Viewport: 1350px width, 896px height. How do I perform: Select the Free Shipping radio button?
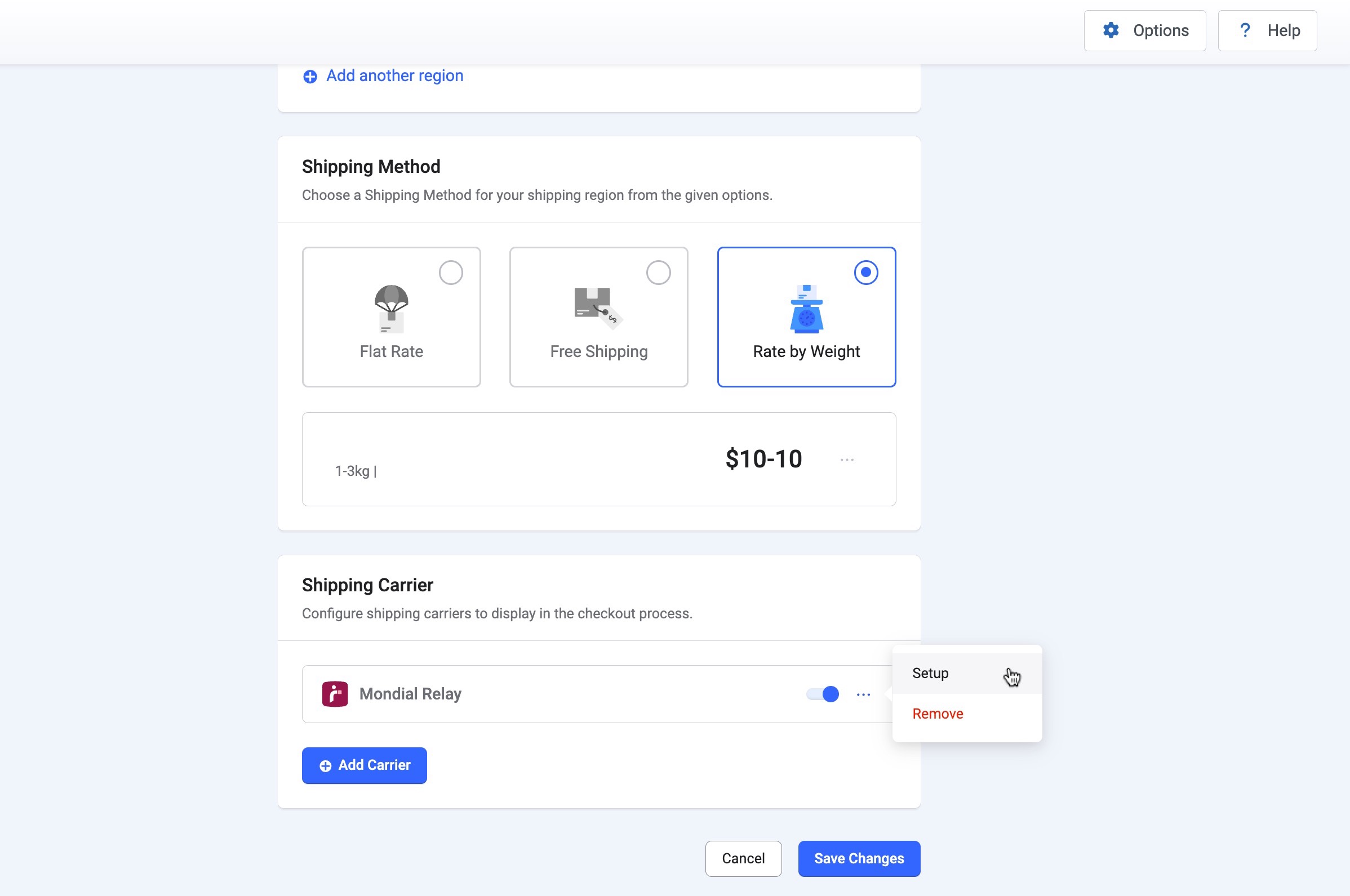[658, 273]
